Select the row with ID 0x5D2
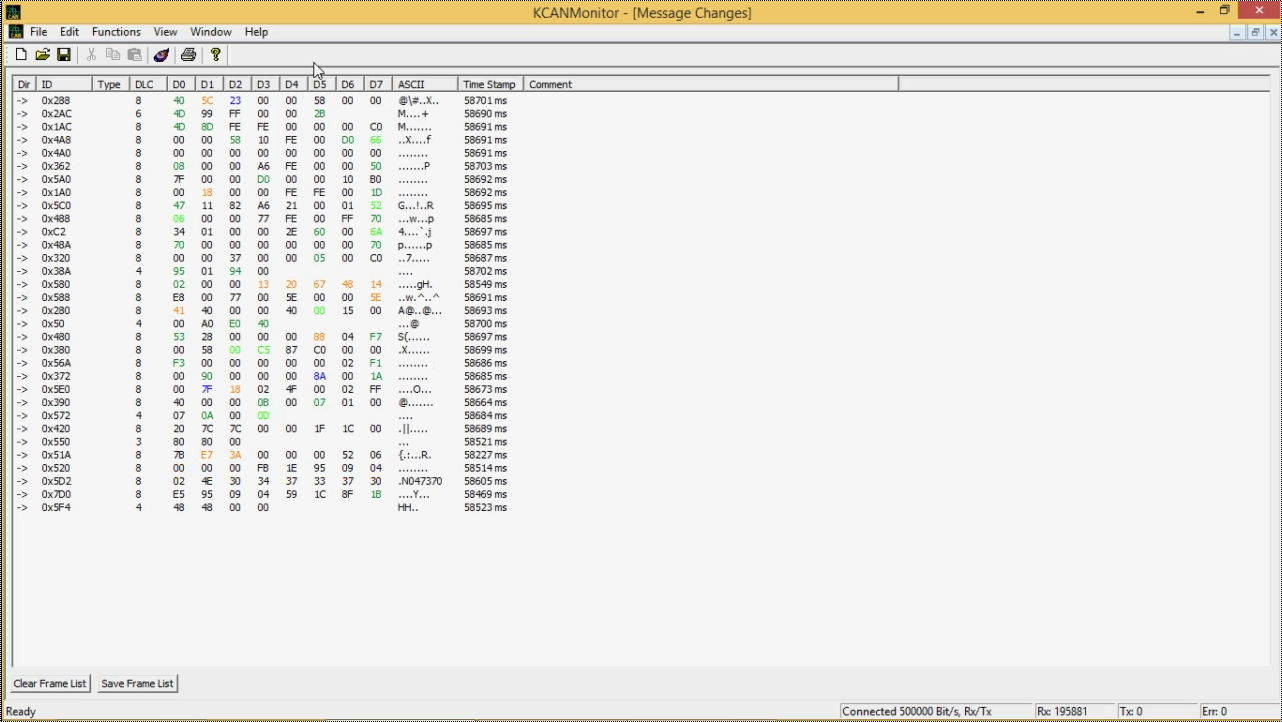1282x722 pixels. (56, 481)
